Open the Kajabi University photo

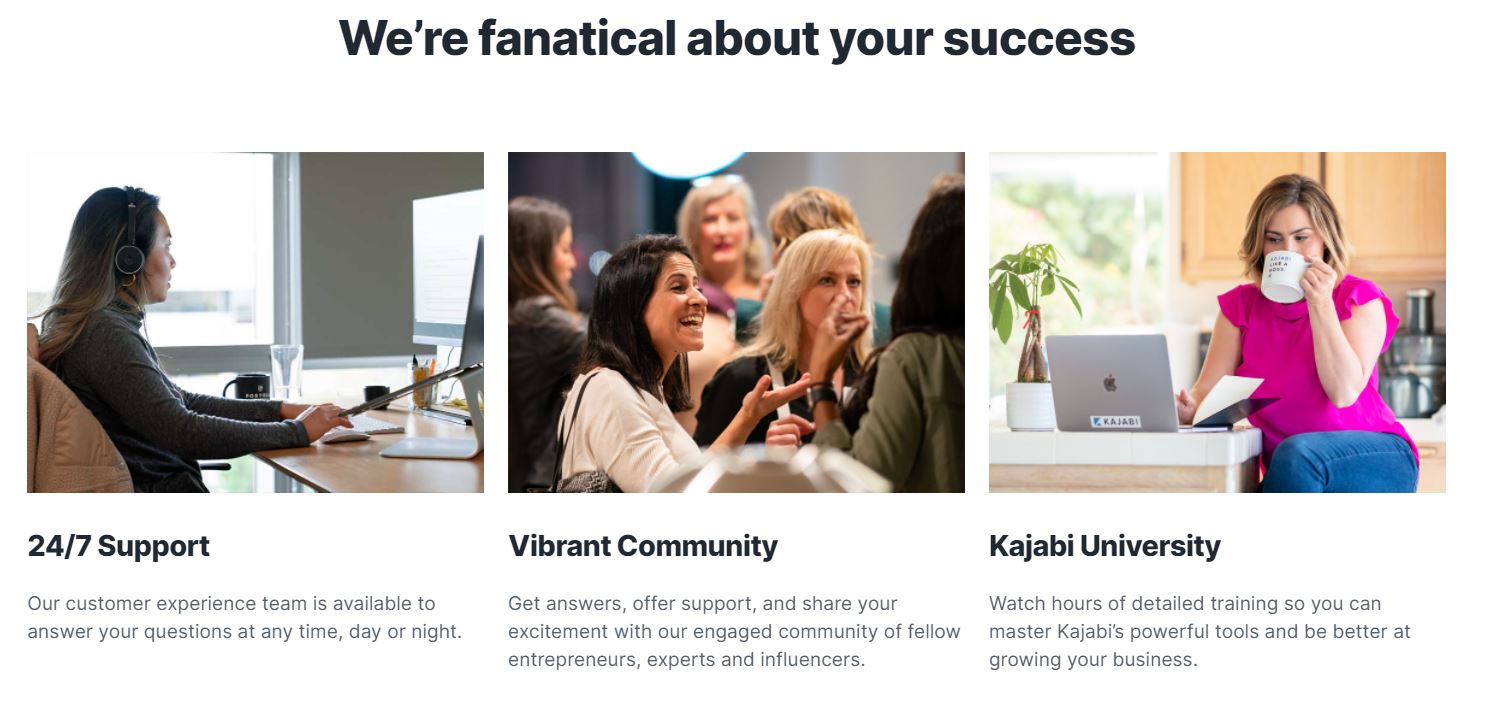[x=1217, y=322]
